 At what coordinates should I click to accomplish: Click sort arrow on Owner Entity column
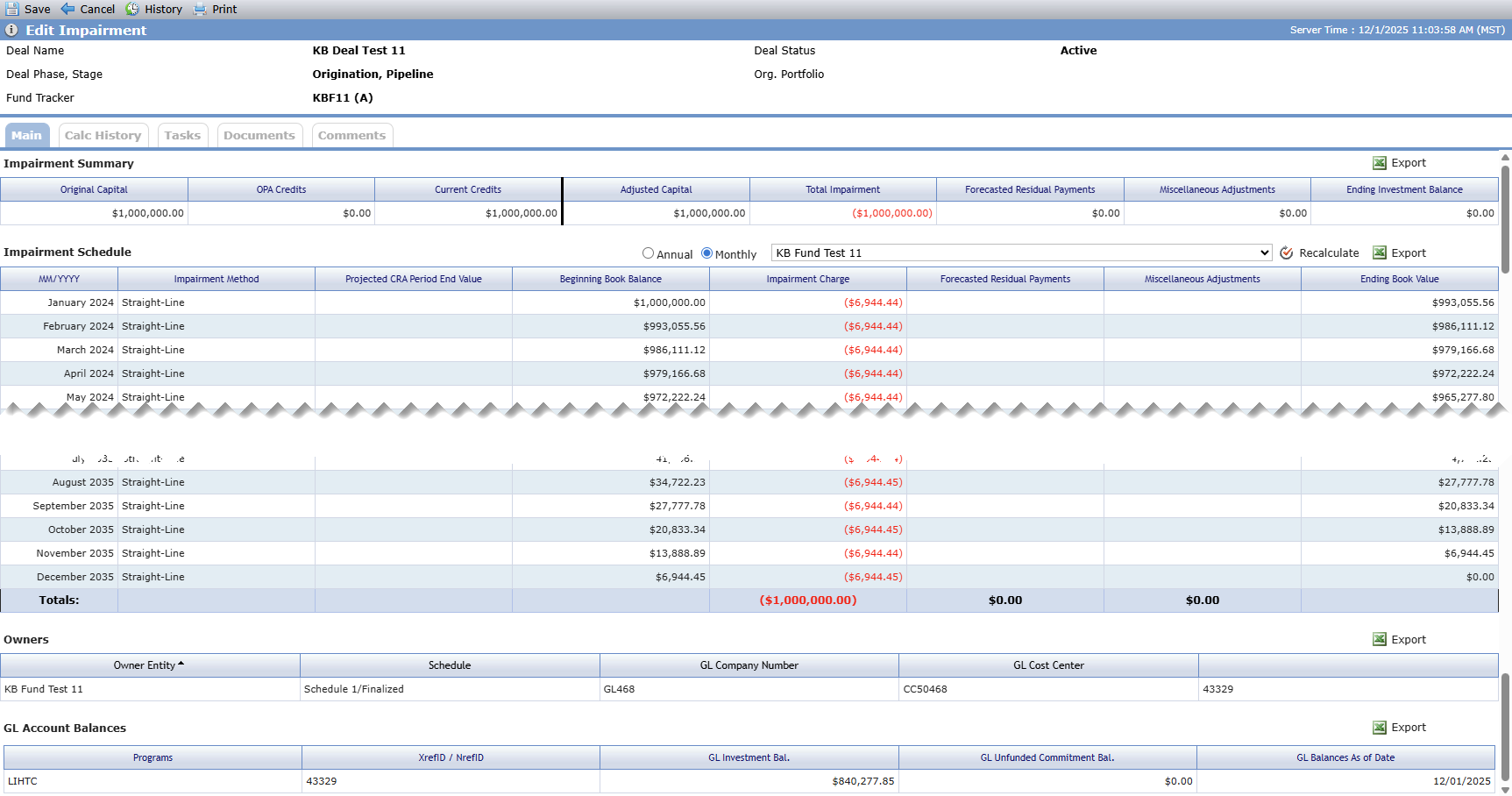pyautogui.click(x=181, y=665)
